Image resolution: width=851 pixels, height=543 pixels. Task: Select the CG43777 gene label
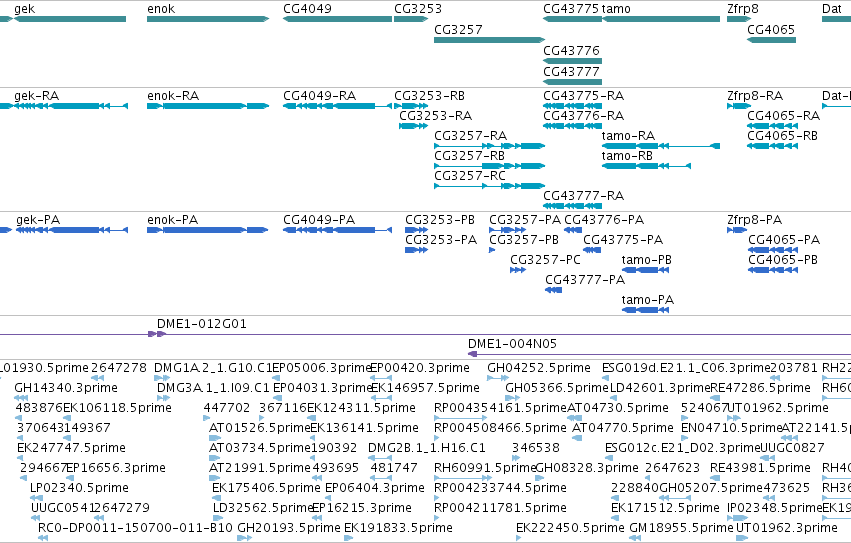click(571, 72)
